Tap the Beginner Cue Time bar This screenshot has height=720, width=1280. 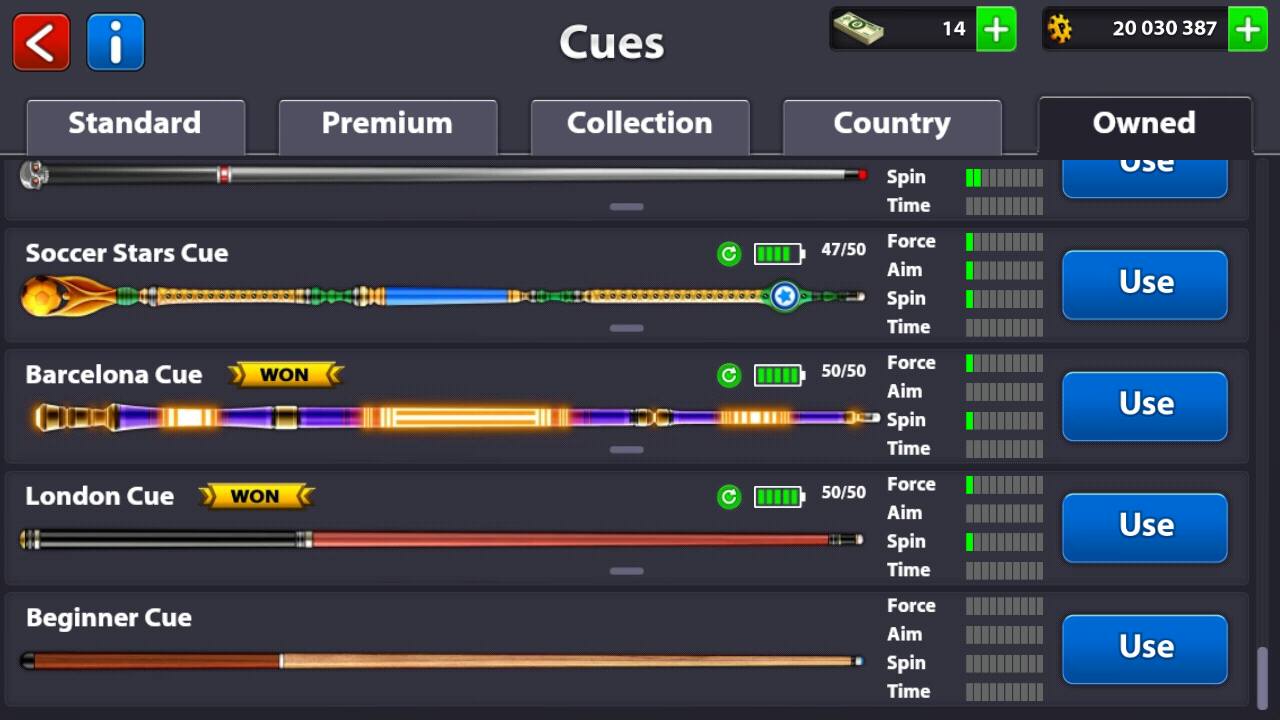pos(1004,692)
